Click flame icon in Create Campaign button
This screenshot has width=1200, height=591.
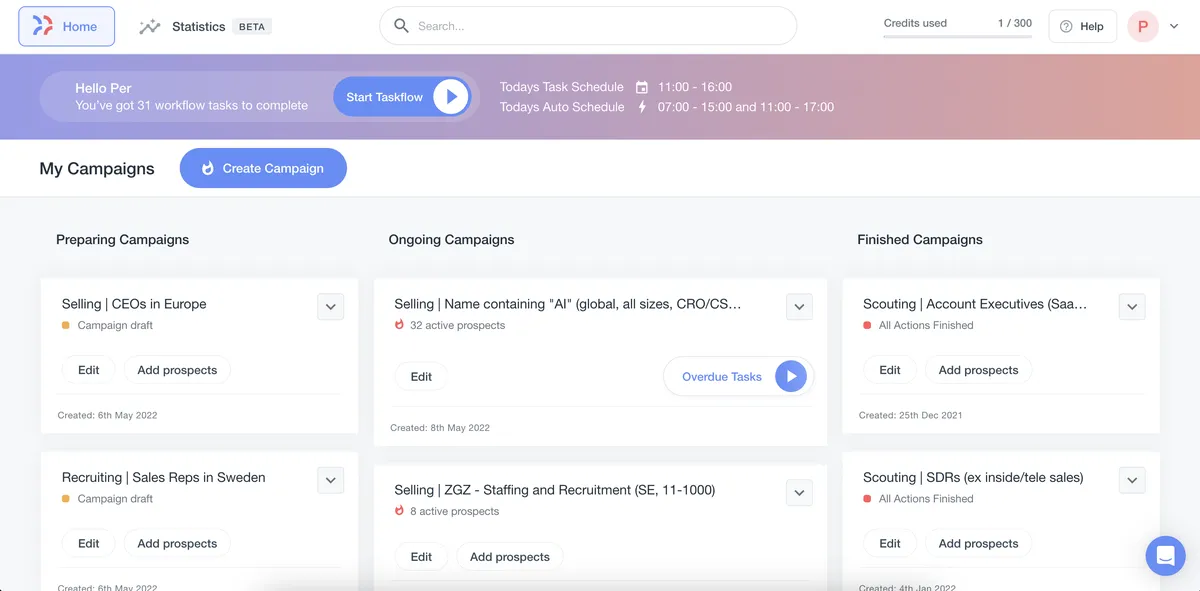coord(208,168)
